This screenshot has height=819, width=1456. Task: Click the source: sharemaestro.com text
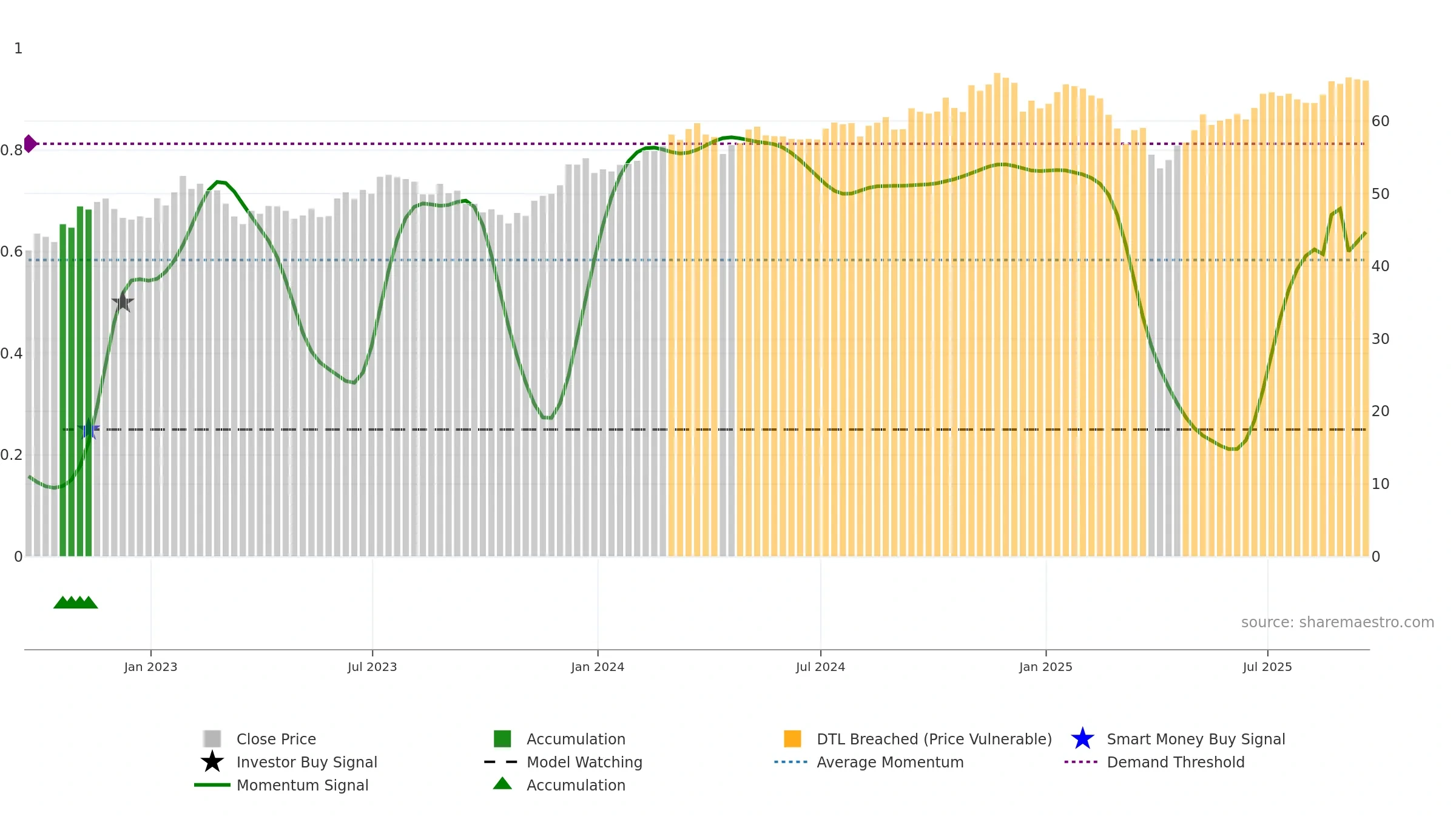1338,622
